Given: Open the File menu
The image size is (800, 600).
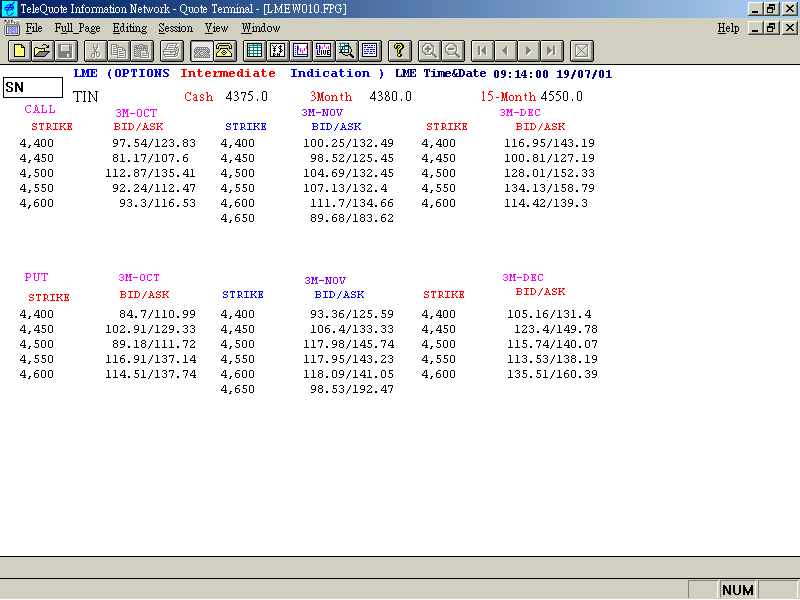Looking at the screenshot, I should click(34, 28).
